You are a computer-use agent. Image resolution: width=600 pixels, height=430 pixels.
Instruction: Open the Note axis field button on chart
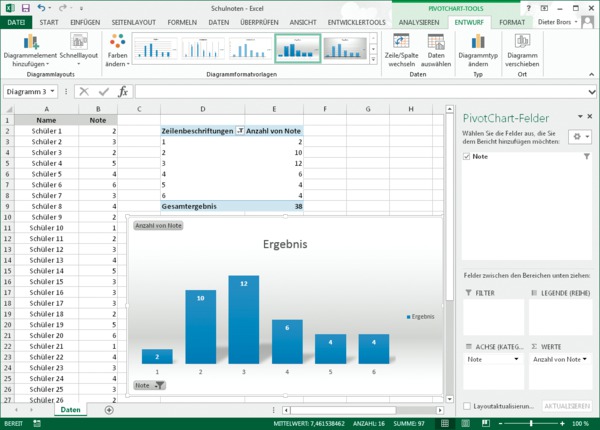tap(149, 385)
